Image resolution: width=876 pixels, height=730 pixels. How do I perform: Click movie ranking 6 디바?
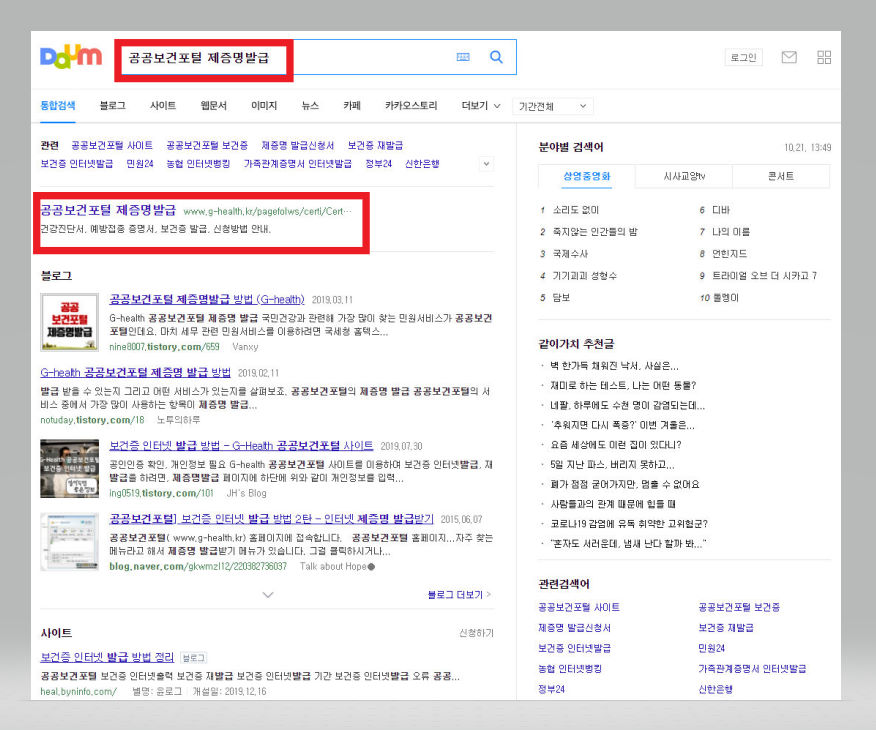point(721,210)
